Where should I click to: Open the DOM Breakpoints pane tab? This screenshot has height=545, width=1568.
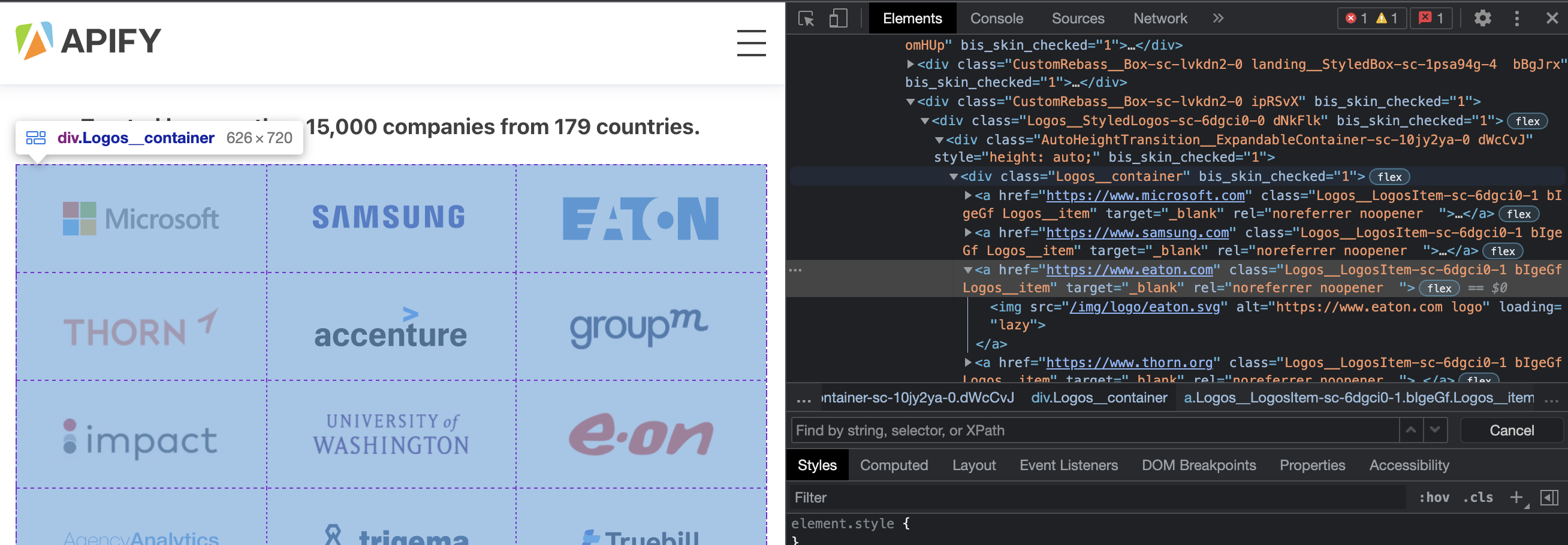click(1199, 465)
